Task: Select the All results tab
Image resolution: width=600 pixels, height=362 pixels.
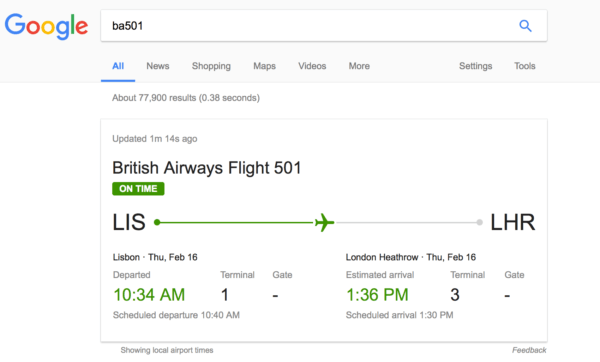Action: point(118,66)
